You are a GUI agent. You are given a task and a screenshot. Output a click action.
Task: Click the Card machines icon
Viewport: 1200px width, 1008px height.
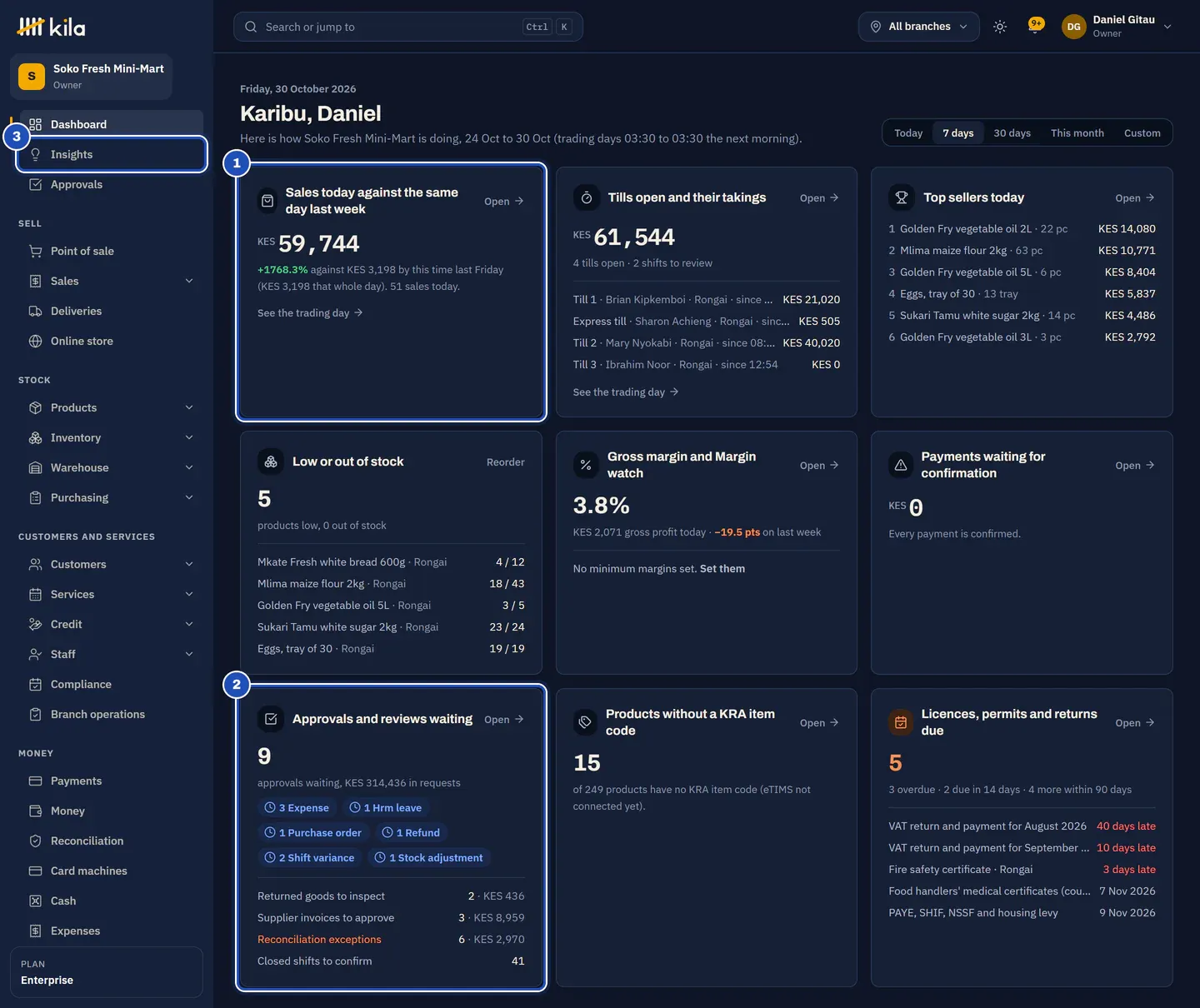point(35,871)
